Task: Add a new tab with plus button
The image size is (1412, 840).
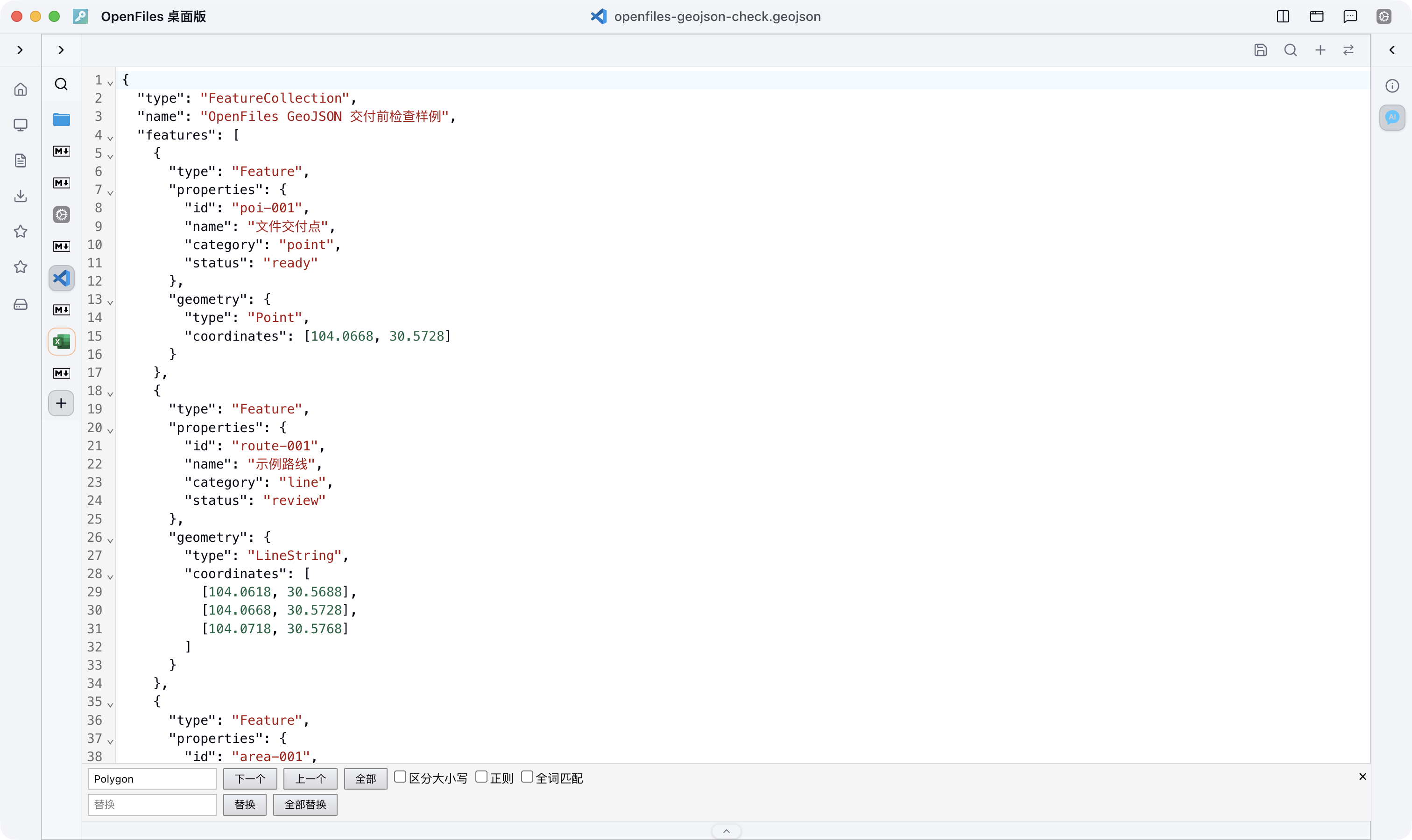Action: click(61, 404)
